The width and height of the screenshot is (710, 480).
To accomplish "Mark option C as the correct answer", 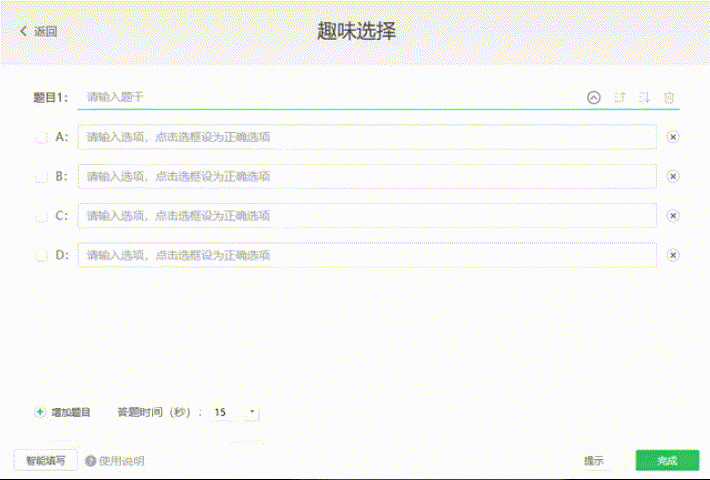I will (x=42, y=216).
